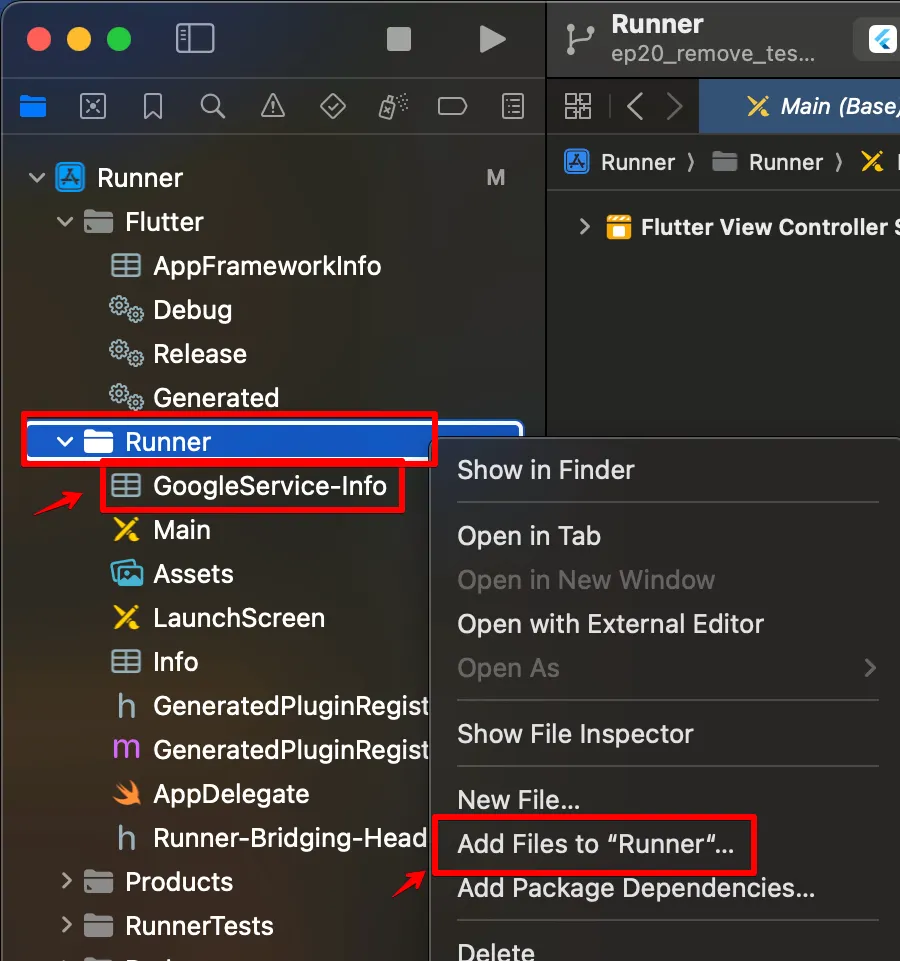Open the Find navigator
The image size is (900, 961).
coord(213,107)
